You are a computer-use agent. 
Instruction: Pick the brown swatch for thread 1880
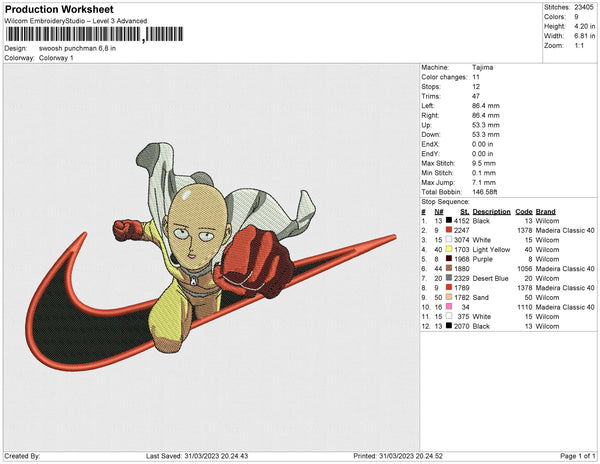point(449,269)
